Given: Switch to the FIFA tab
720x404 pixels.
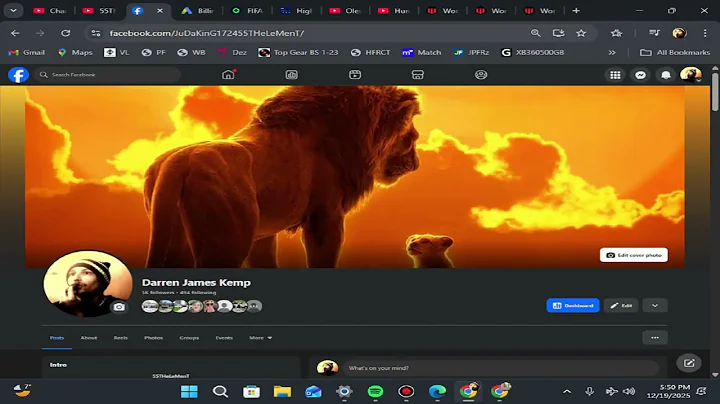Looking at the screenshot, I should pyautogui.click(x=247, y=11).
